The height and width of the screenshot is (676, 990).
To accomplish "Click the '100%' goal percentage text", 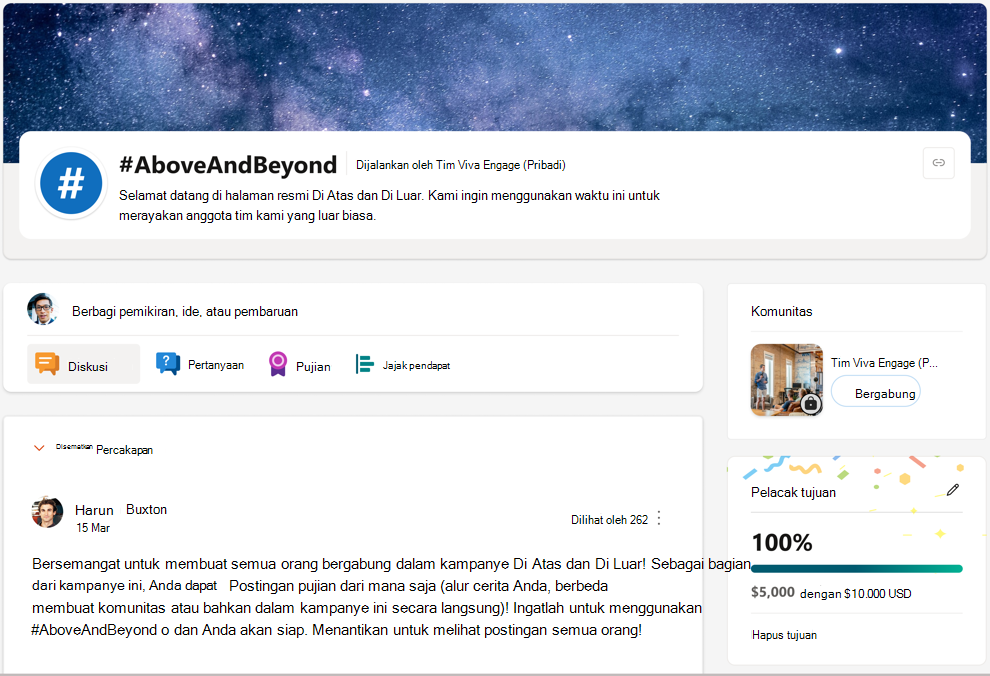I will pos(782,542).
